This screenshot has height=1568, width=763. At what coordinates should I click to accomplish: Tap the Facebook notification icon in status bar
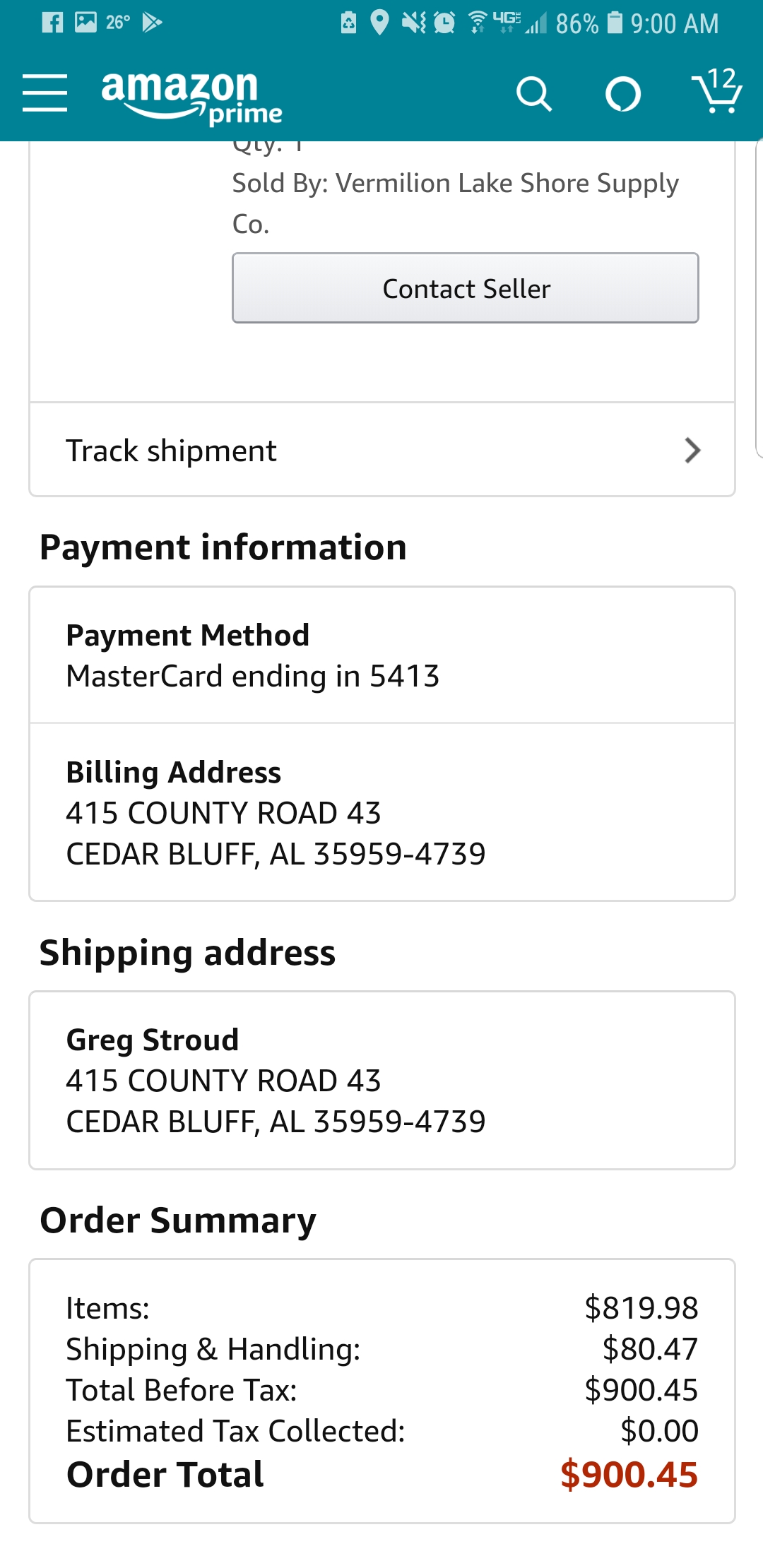point(52,23)
